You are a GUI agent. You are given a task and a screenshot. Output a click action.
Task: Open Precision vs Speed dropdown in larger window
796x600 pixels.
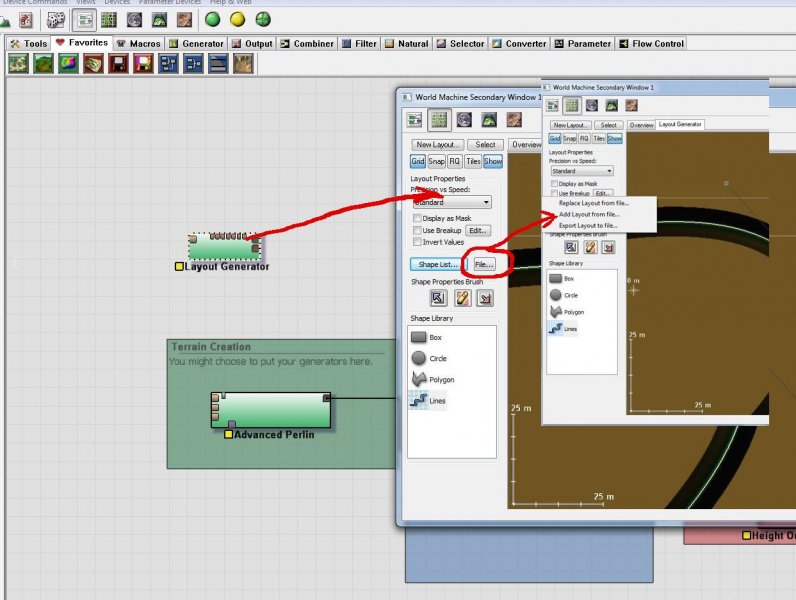coord(452,202)
